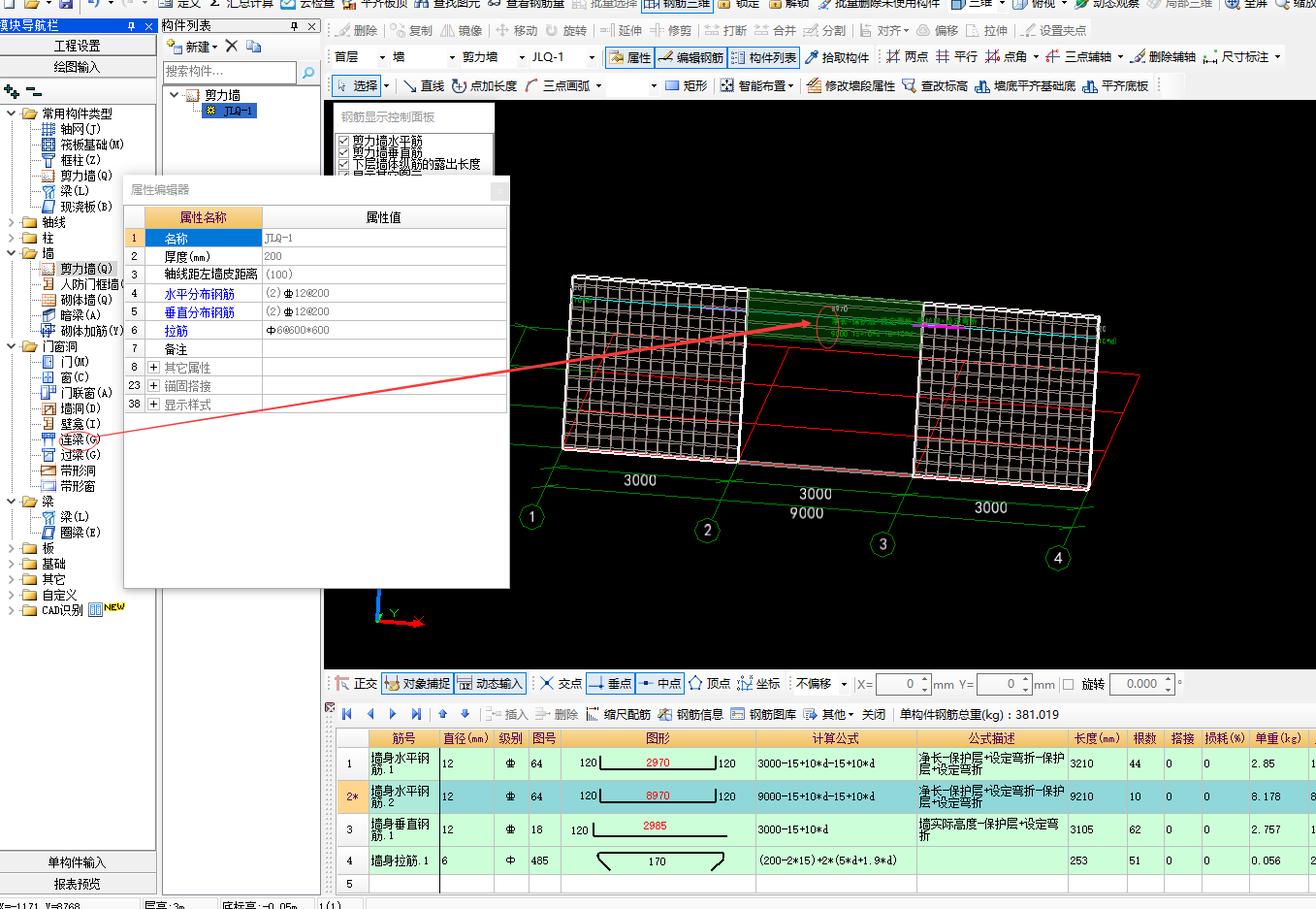1316x909 pixels.
Task: Click the 拉筋 property link
Action: [x=176, y=331]
